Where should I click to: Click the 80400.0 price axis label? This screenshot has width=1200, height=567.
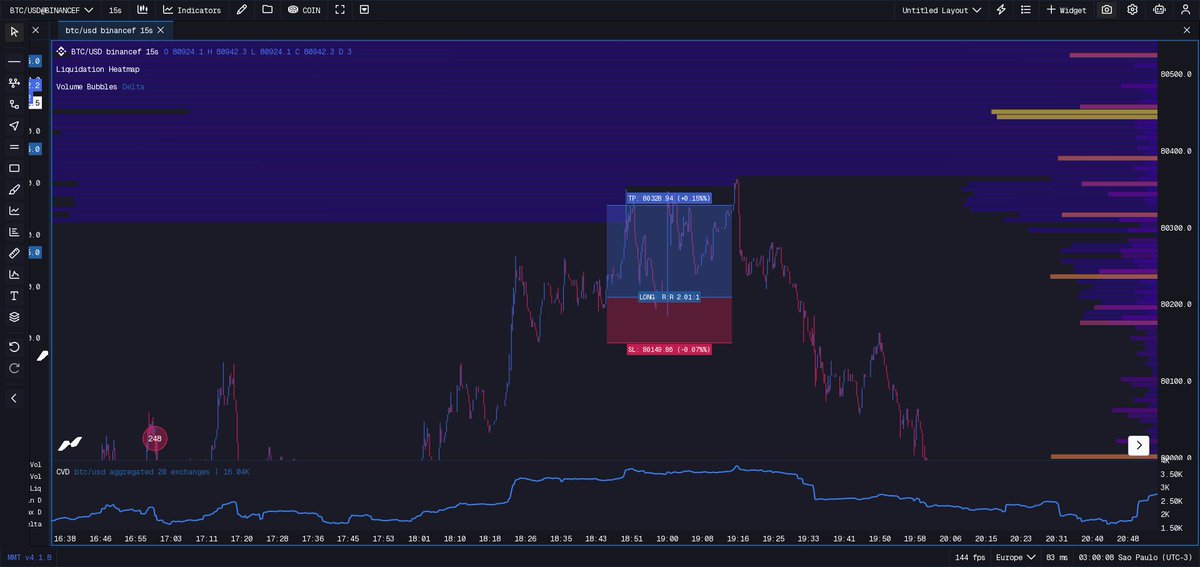(1178, 151)
